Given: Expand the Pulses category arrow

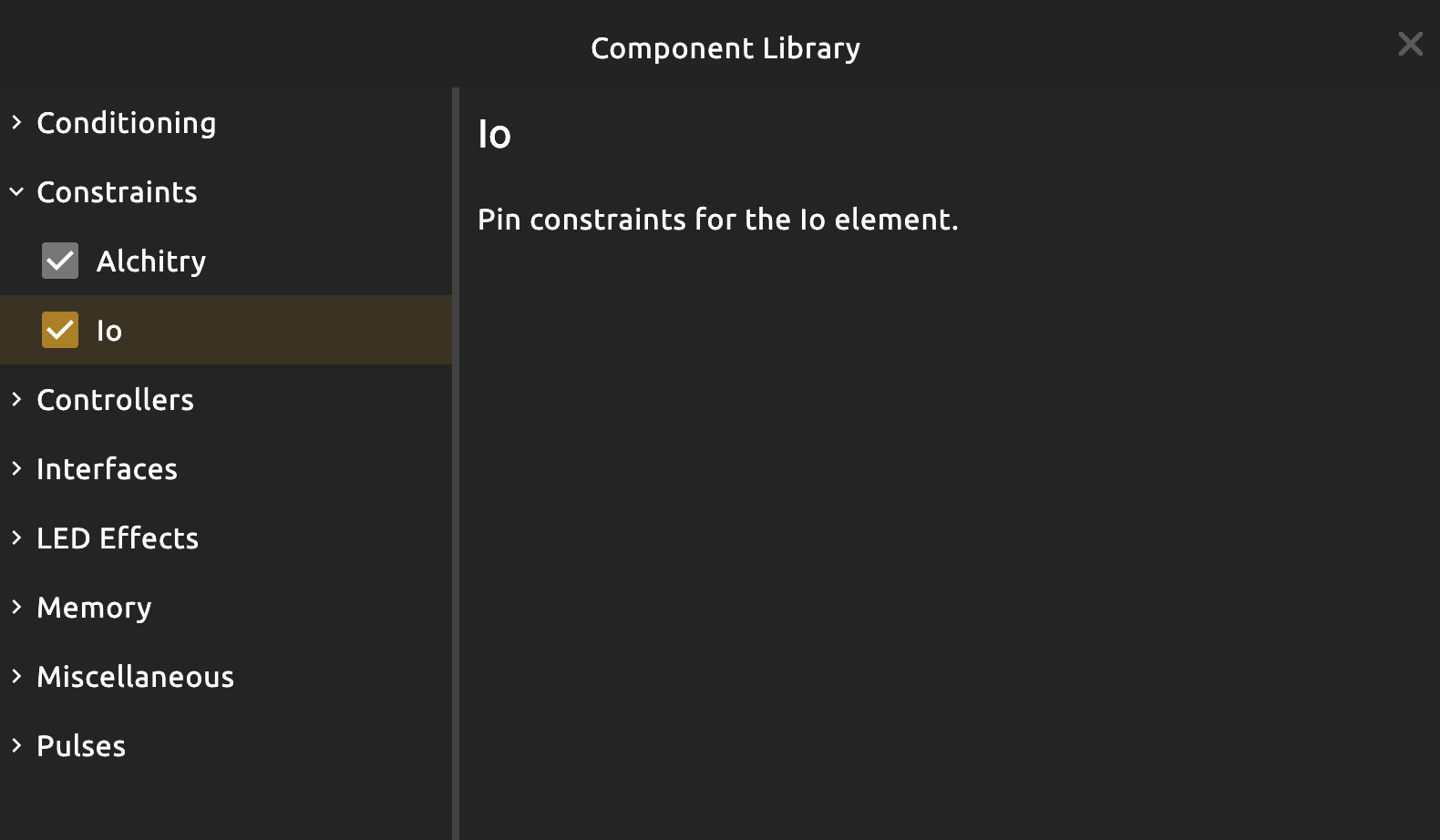Looking at the screenshot, I should [x=16, y=745].
